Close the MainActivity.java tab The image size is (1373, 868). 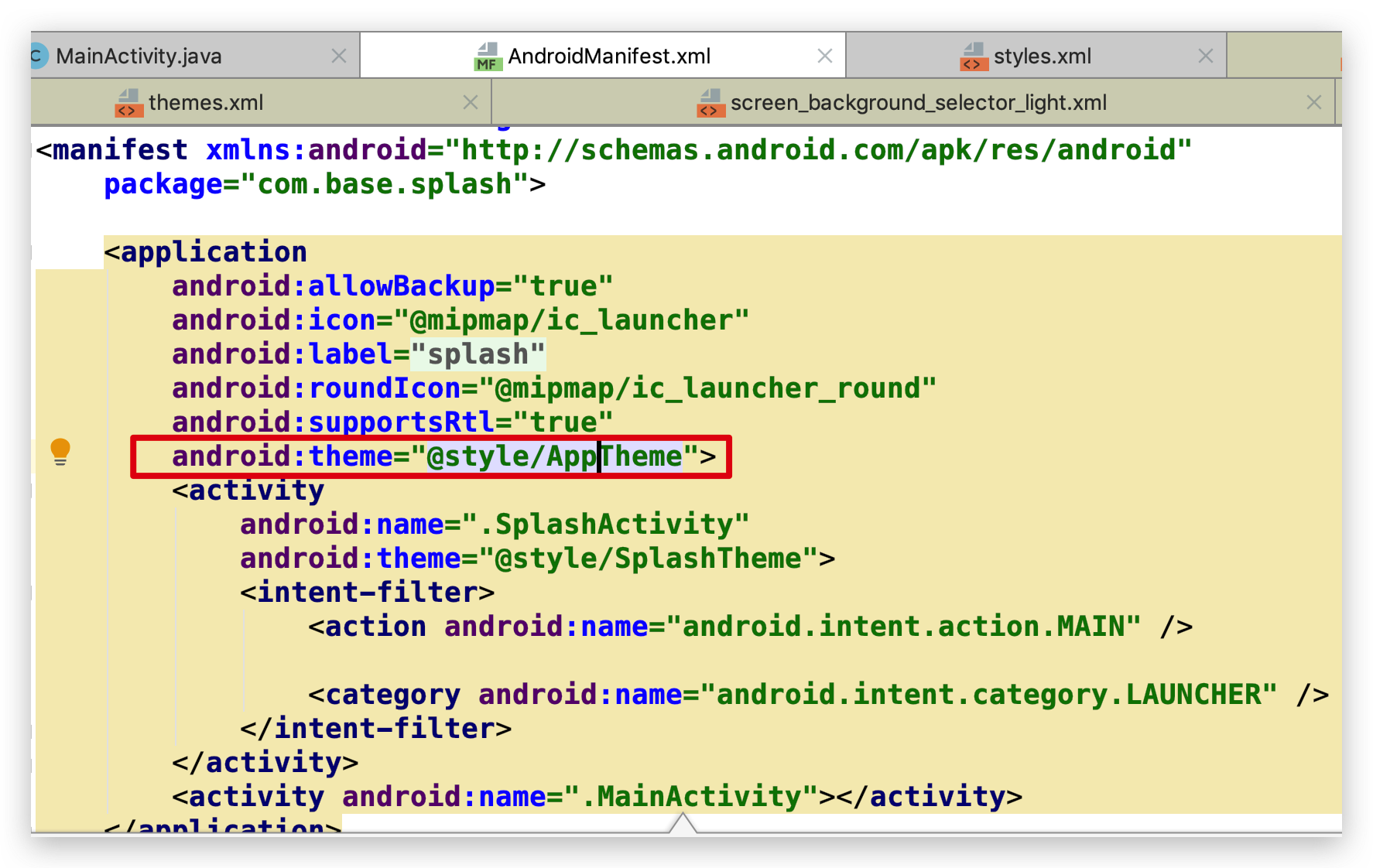(x=338, y=56)
